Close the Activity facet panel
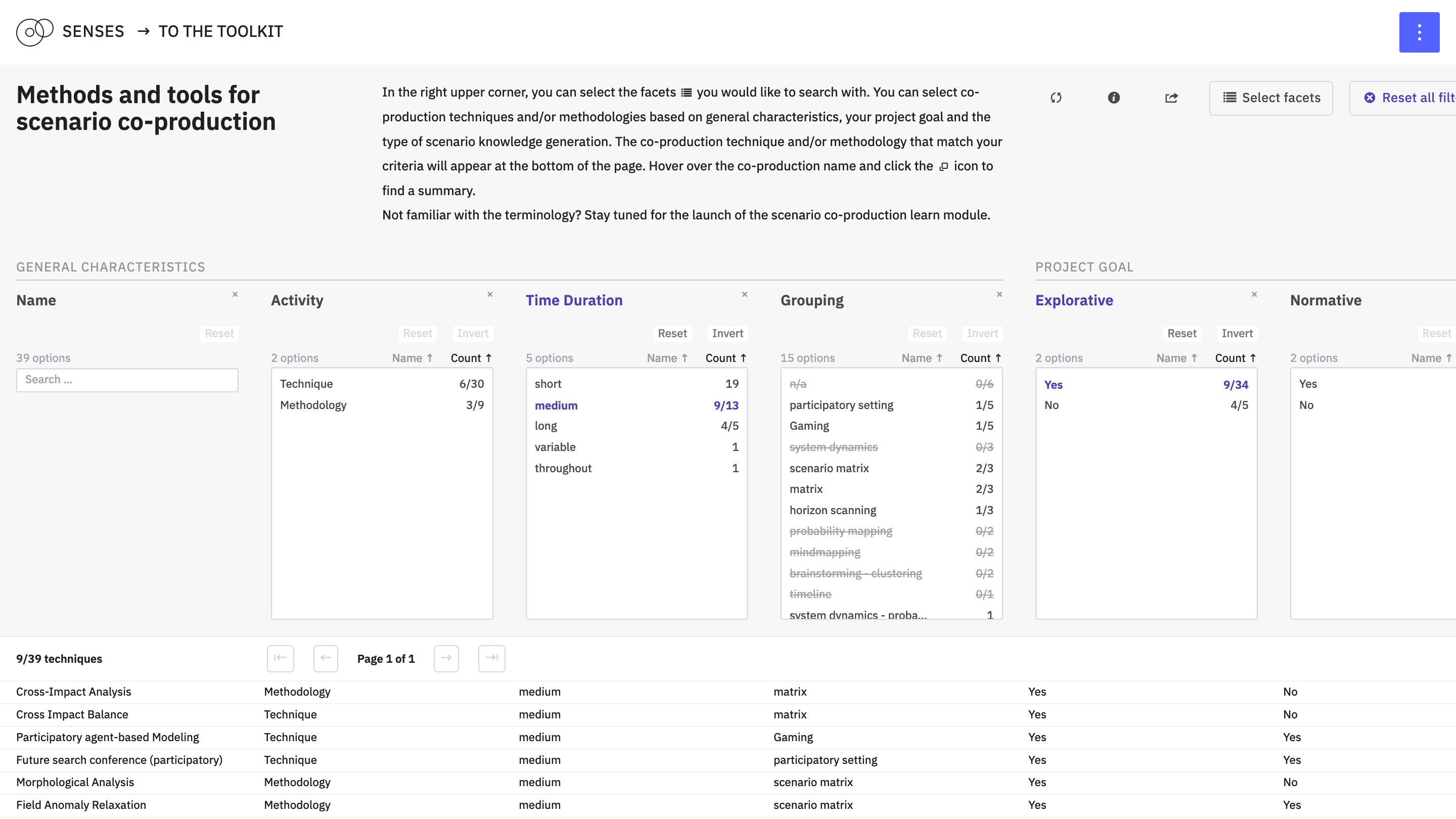 (490, 294)
